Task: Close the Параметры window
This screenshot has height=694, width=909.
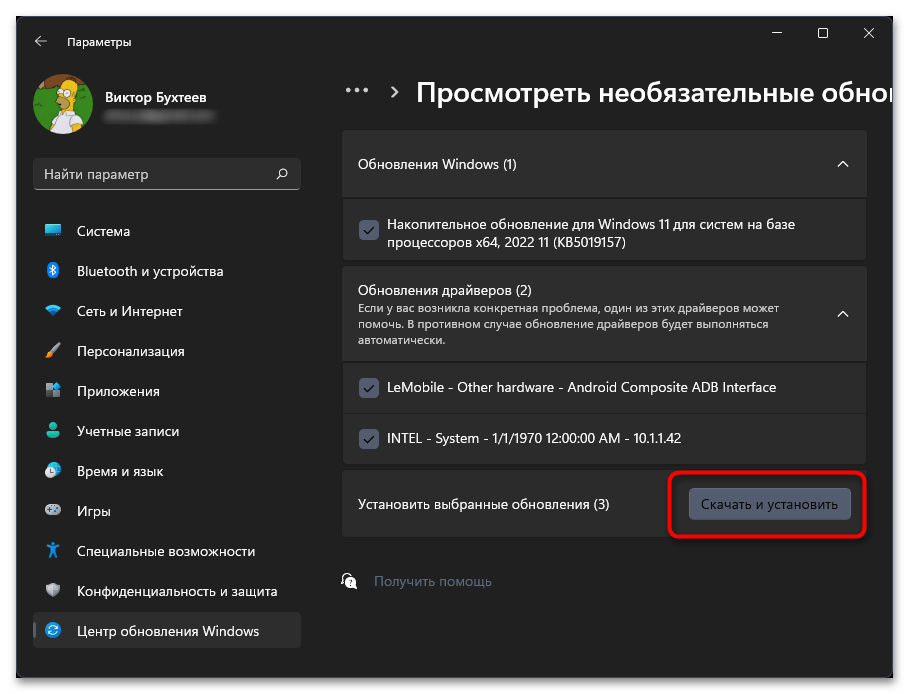Action: (868, 33)
